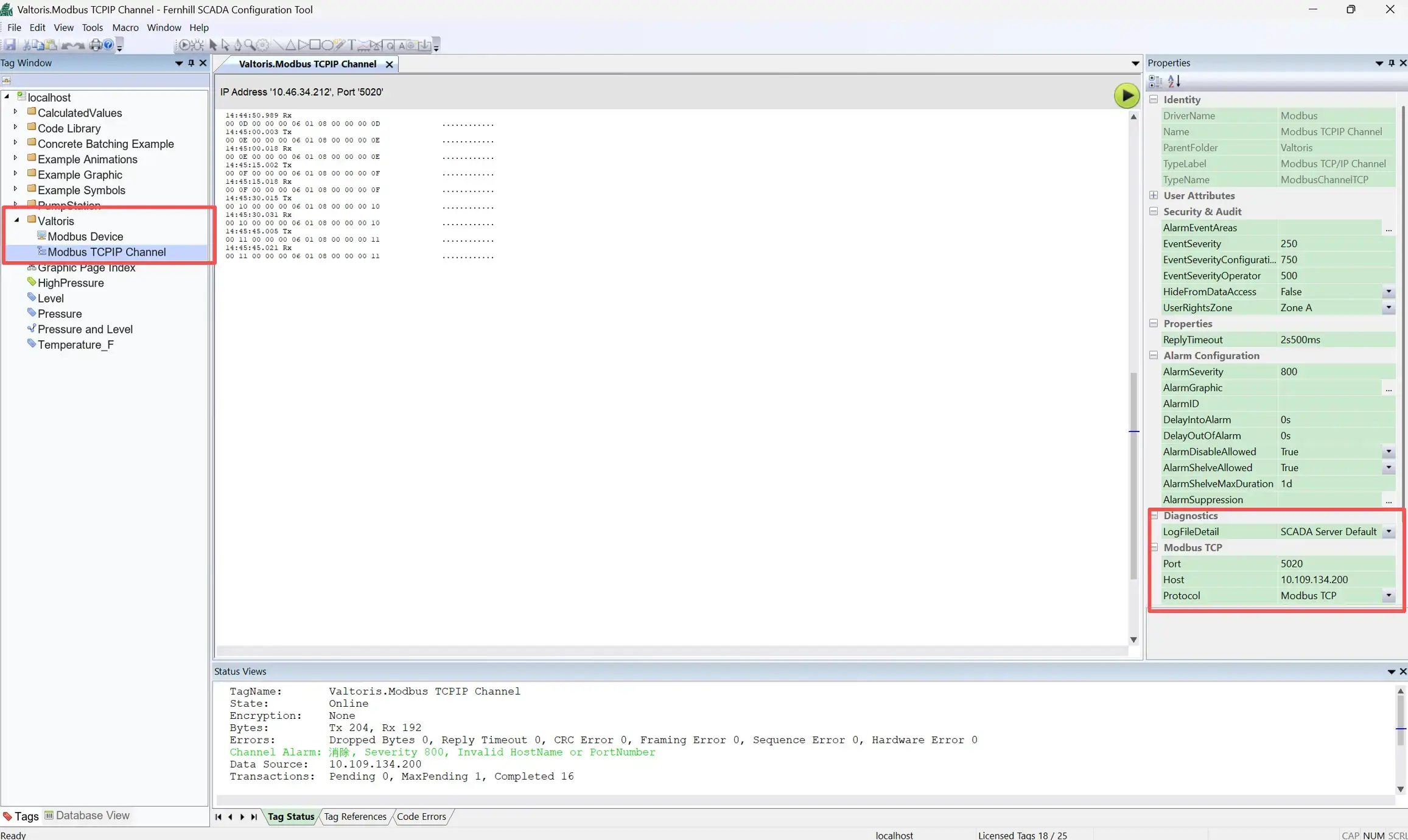Click the Paste clipboard icon
Viewport: 1408px width, 840px height.
pyautogui.click(x=51, y=45)
